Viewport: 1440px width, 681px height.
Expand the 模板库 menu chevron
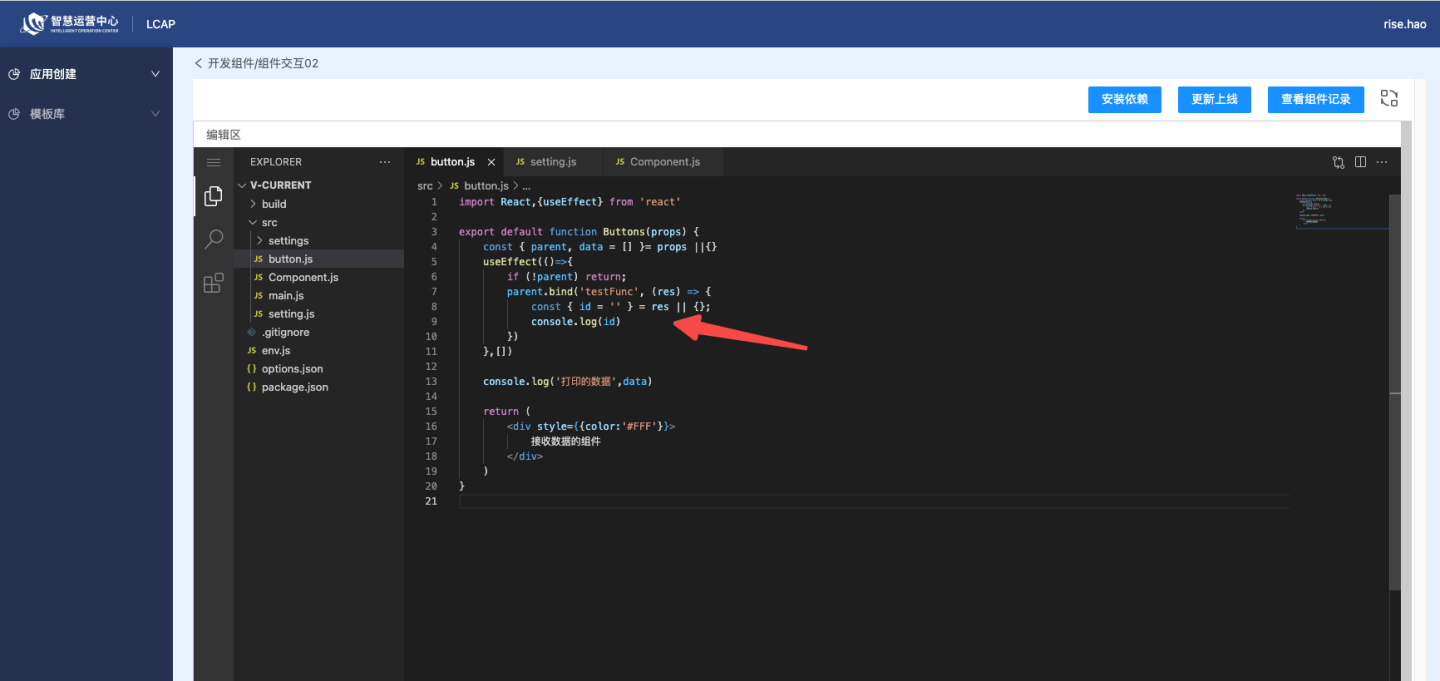click(x=155, y=114)
